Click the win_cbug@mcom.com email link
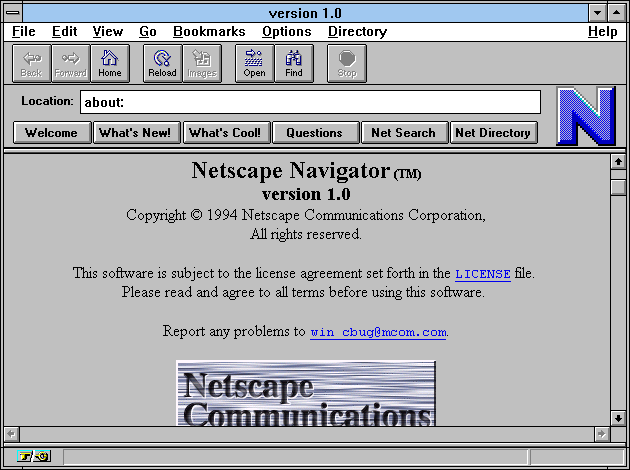The height and width of the screenshot is (470, 630). (x=378, y=333)
